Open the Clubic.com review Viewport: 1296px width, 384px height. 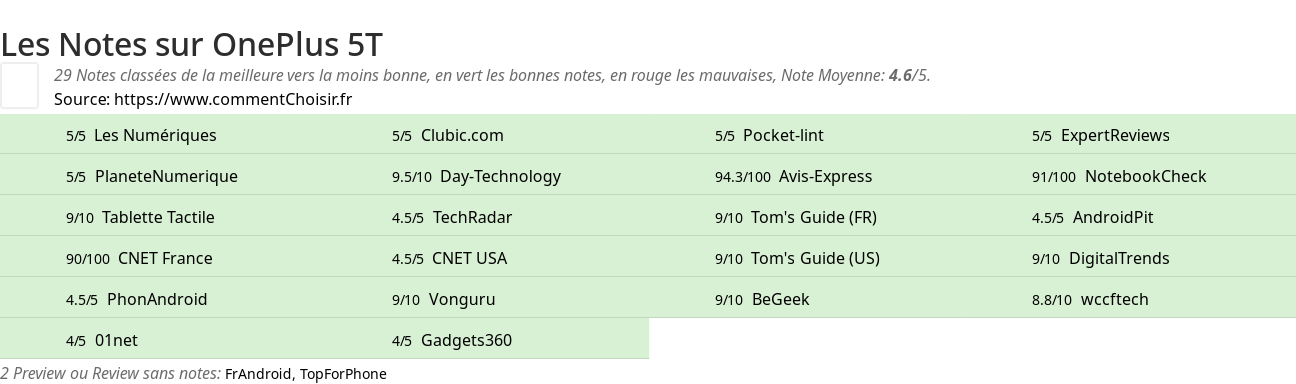point(462,135)
